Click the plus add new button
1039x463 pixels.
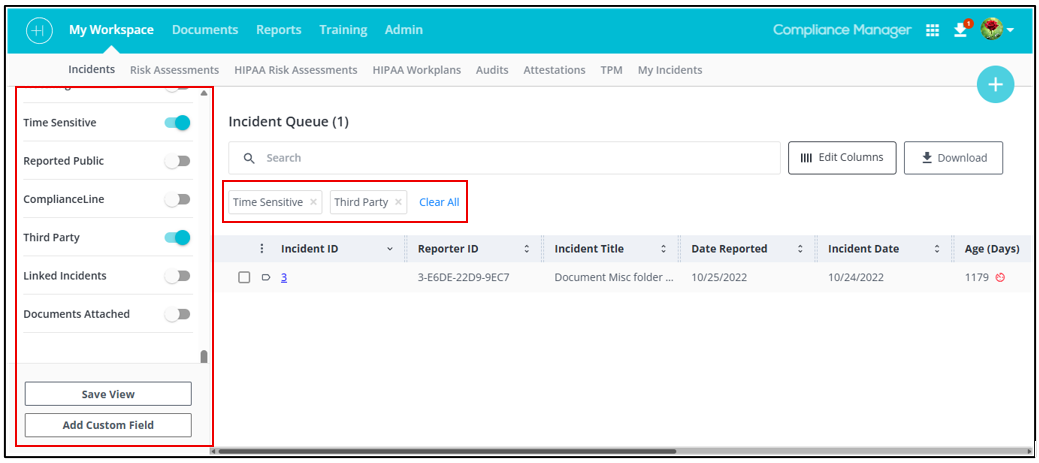point(995,85)
